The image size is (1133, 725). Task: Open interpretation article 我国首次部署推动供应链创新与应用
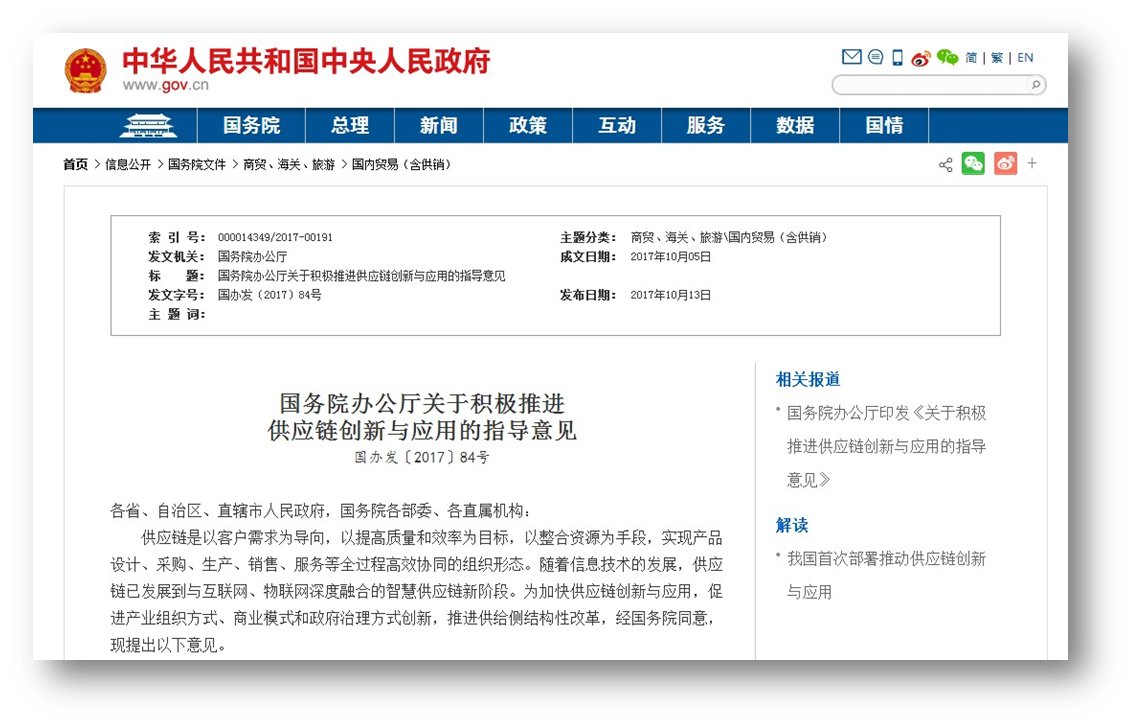[887, 575]
